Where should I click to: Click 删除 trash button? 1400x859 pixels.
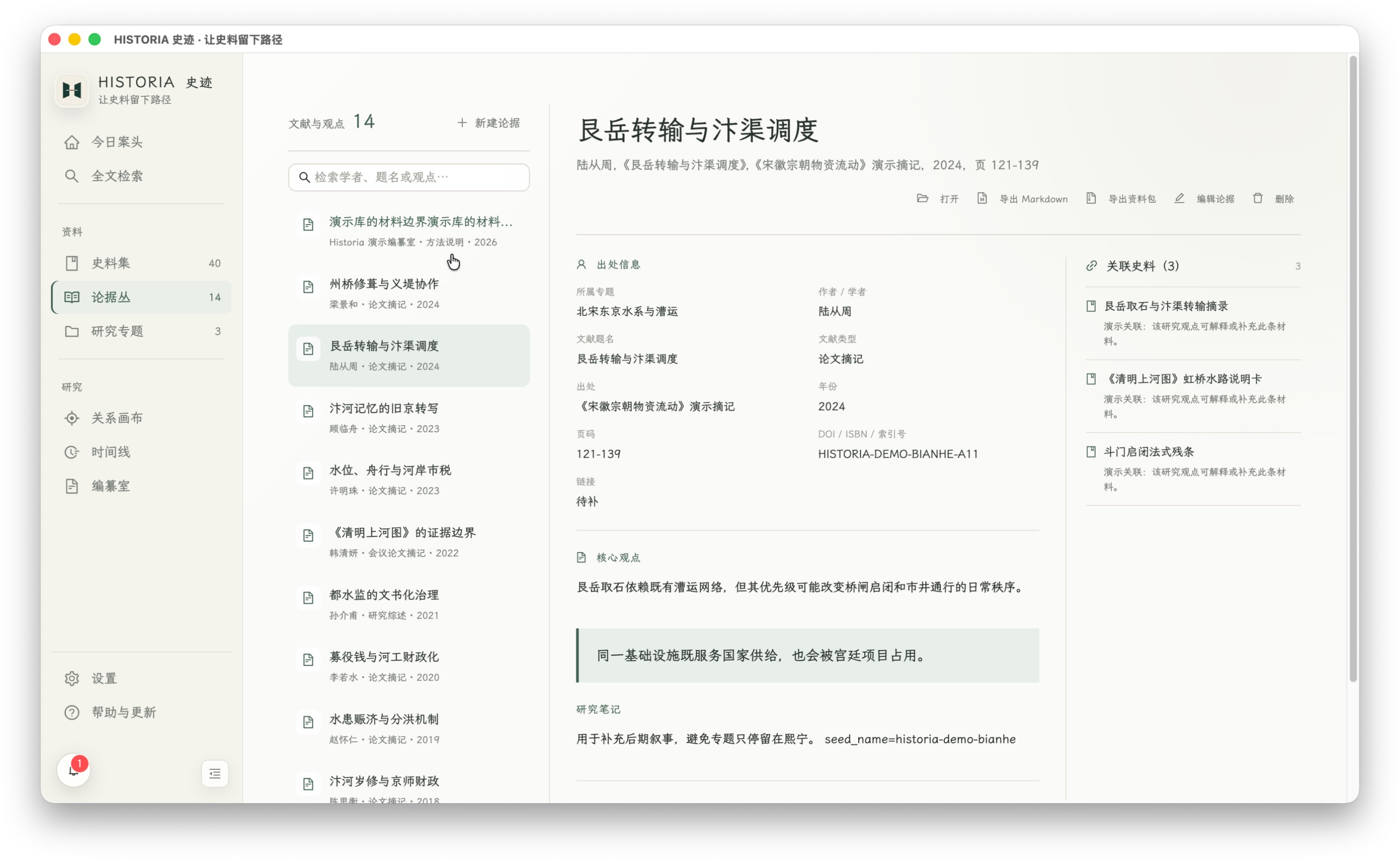[x=1273, y=199]
